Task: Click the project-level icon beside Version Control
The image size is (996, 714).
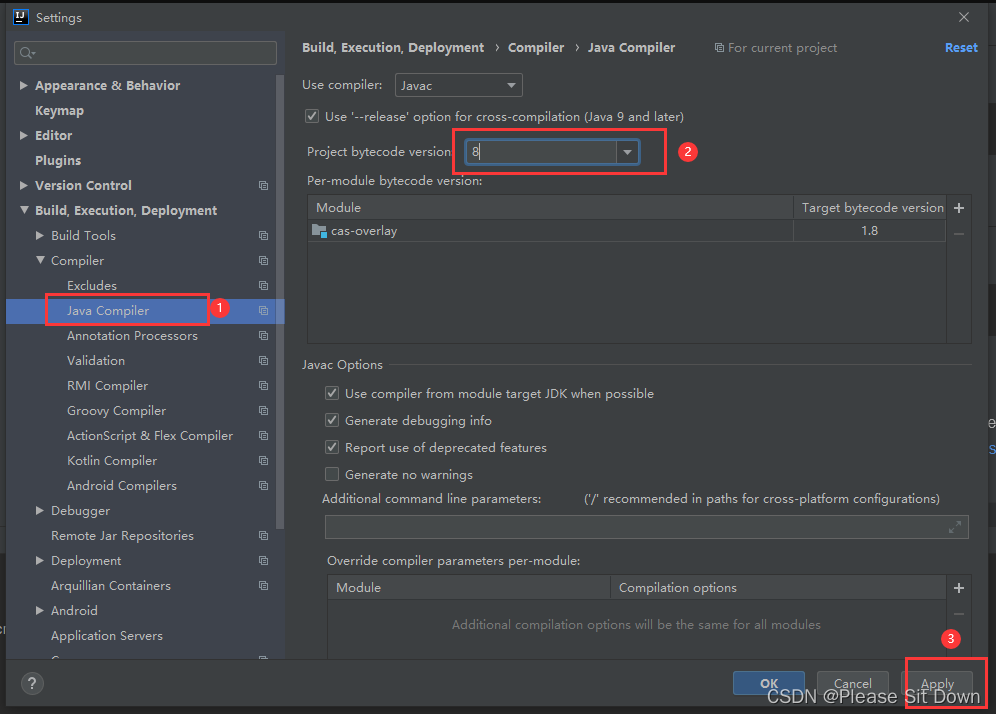Action: pos(264,185)
